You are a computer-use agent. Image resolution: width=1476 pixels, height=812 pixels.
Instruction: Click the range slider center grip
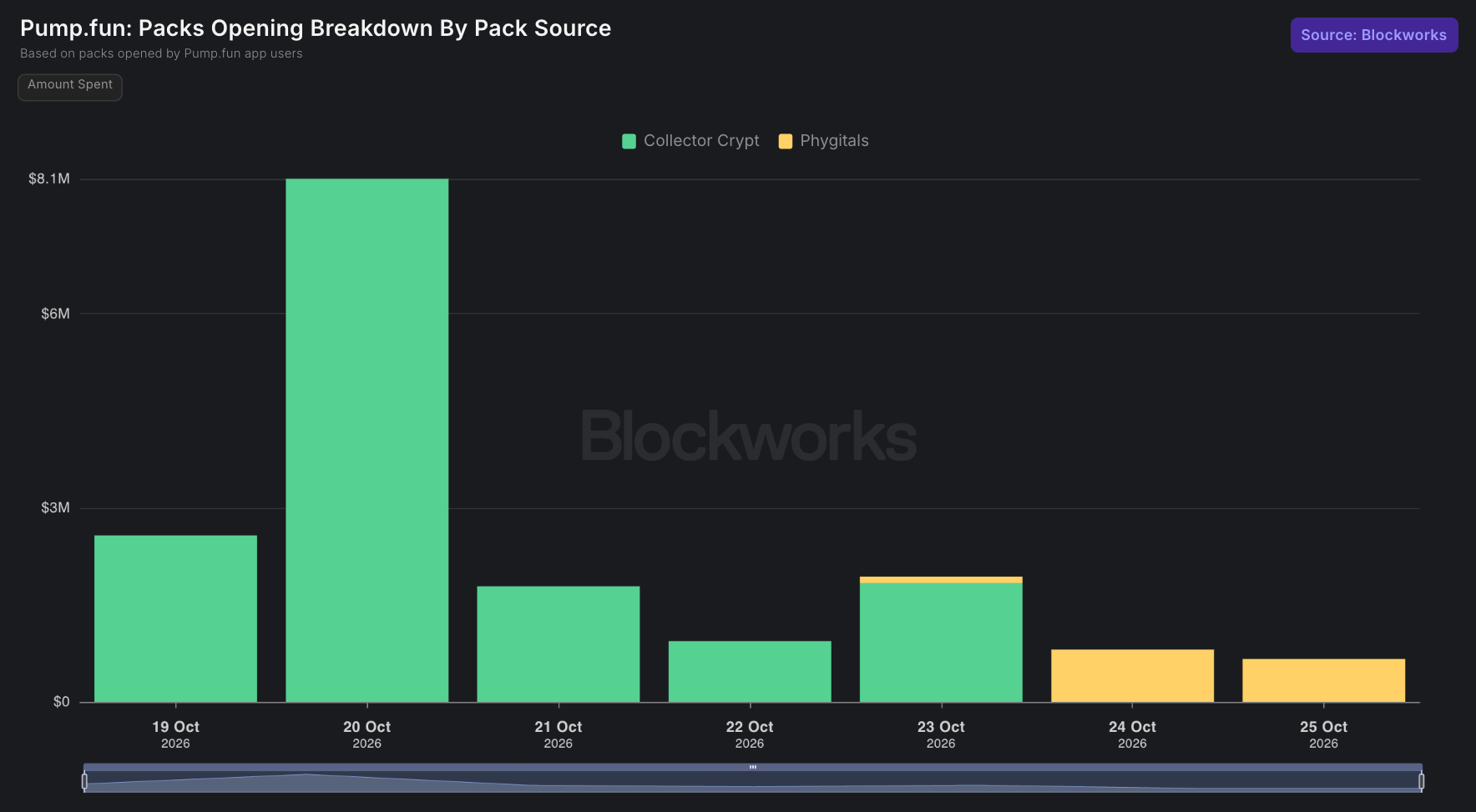click(752, 767)
